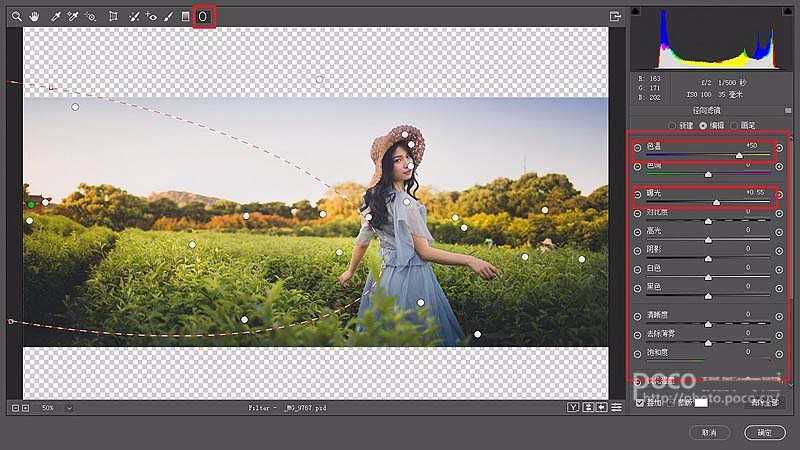Open the 50% zoom level dropdown
Image resolution: width=800 pixels, height=450 pixels.
point(69,408)
